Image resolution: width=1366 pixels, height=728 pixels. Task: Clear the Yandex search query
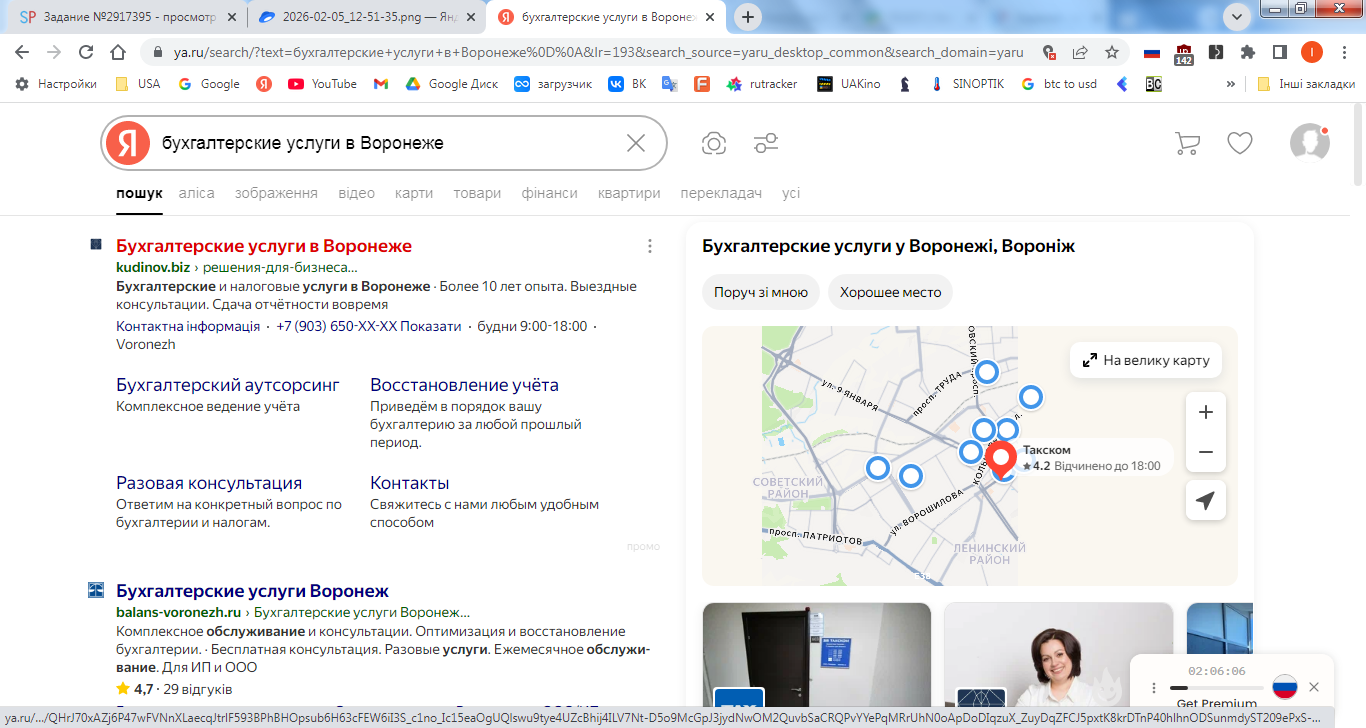pos(636,143)
